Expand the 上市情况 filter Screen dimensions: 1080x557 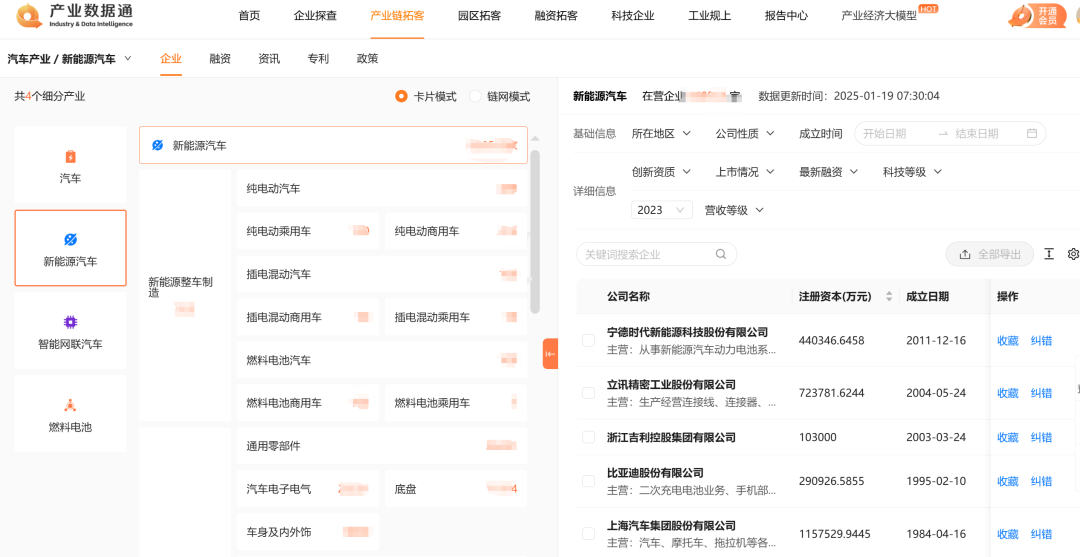745,172
